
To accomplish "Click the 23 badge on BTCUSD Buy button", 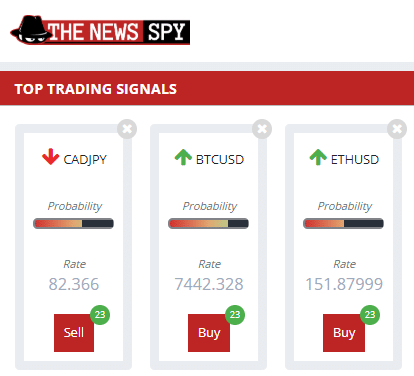I will pyautogui.click(x=235, y=315).
